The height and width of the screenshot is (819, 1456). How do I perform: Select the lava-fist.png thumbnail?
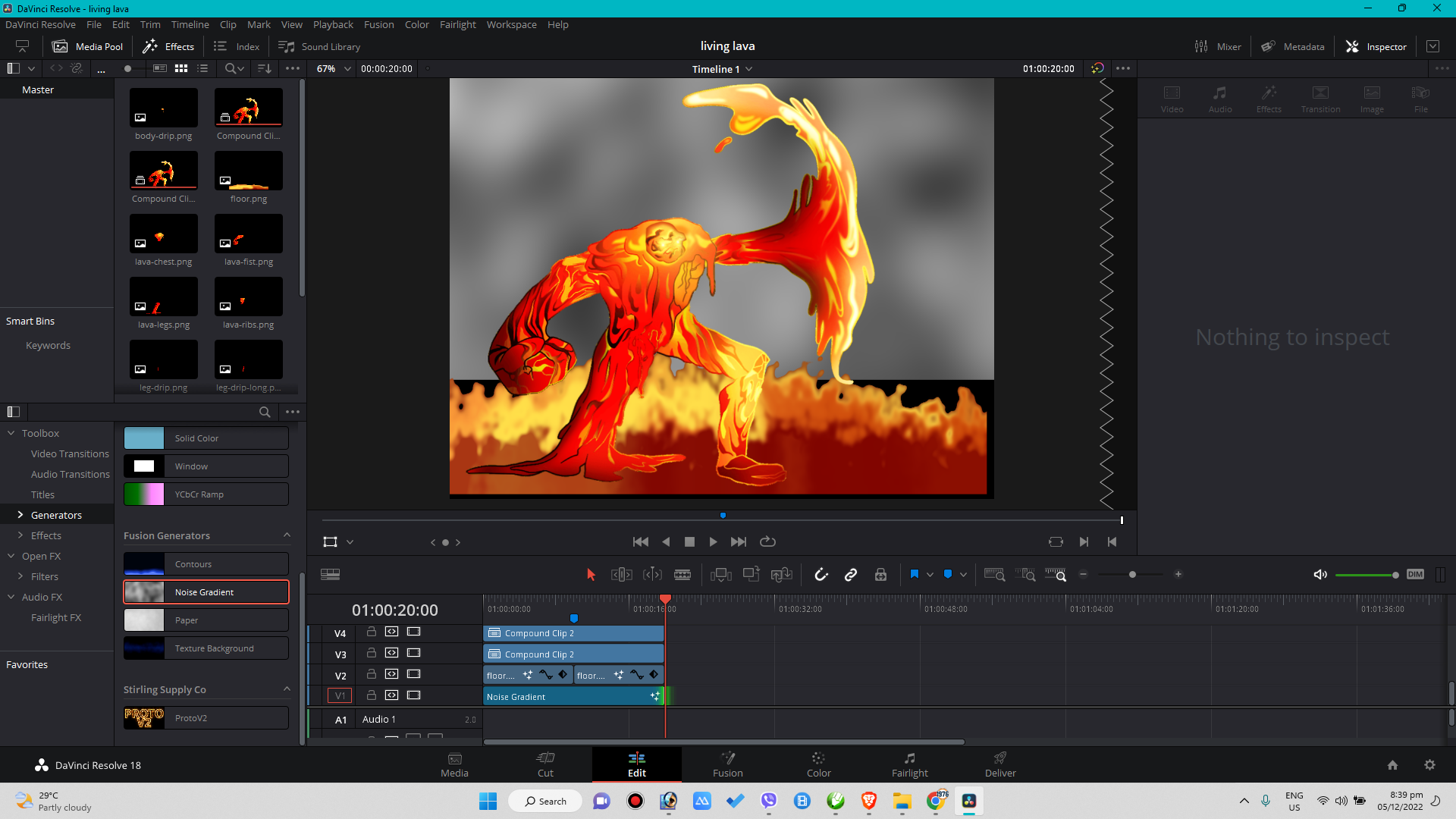tap(249, 234)
